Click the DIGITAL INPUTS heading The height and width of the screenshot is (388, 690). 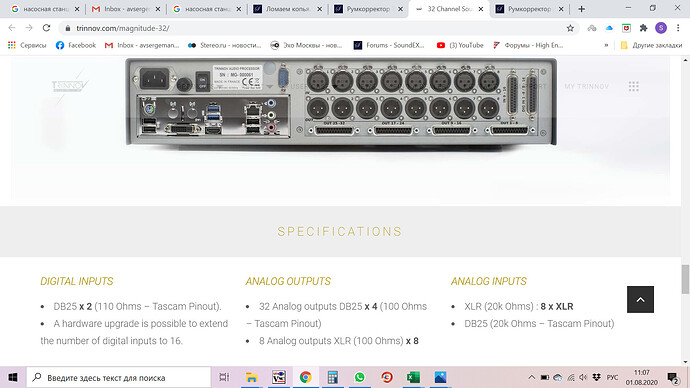coord(77,282)
